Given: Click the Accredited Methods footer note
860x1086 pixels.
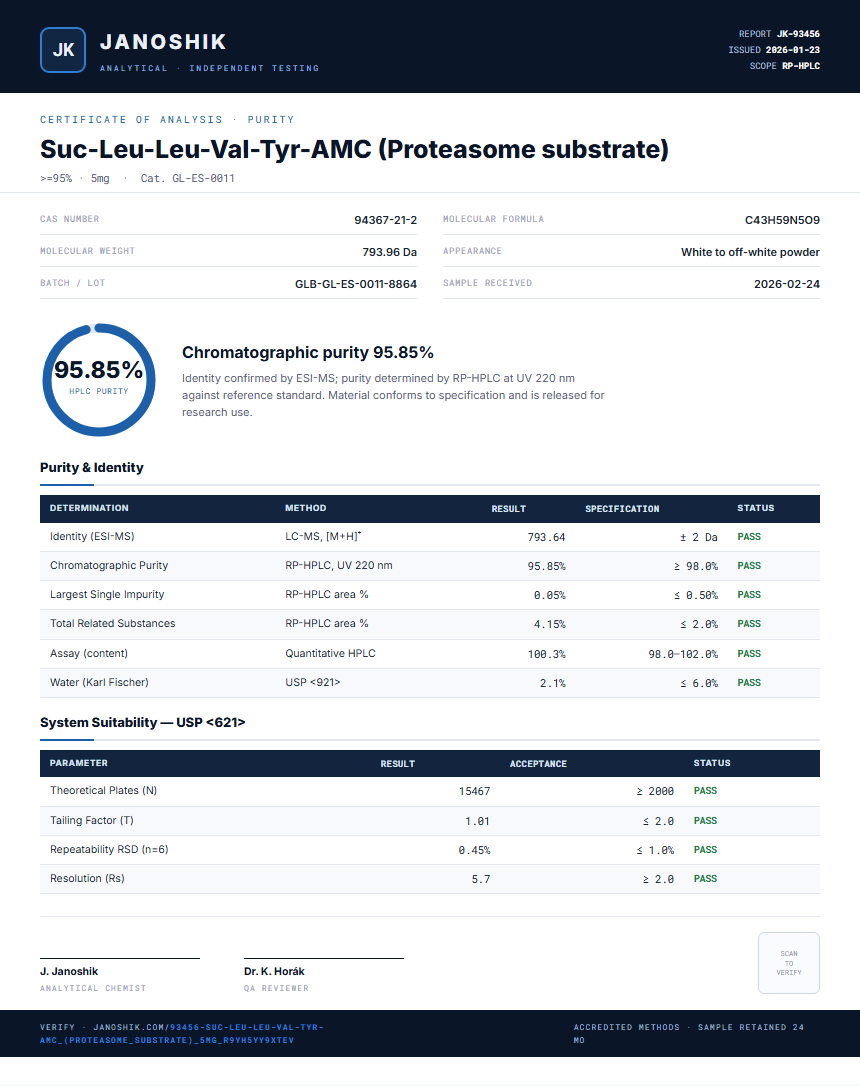Looking at the screenshot, I should 689,1033.
